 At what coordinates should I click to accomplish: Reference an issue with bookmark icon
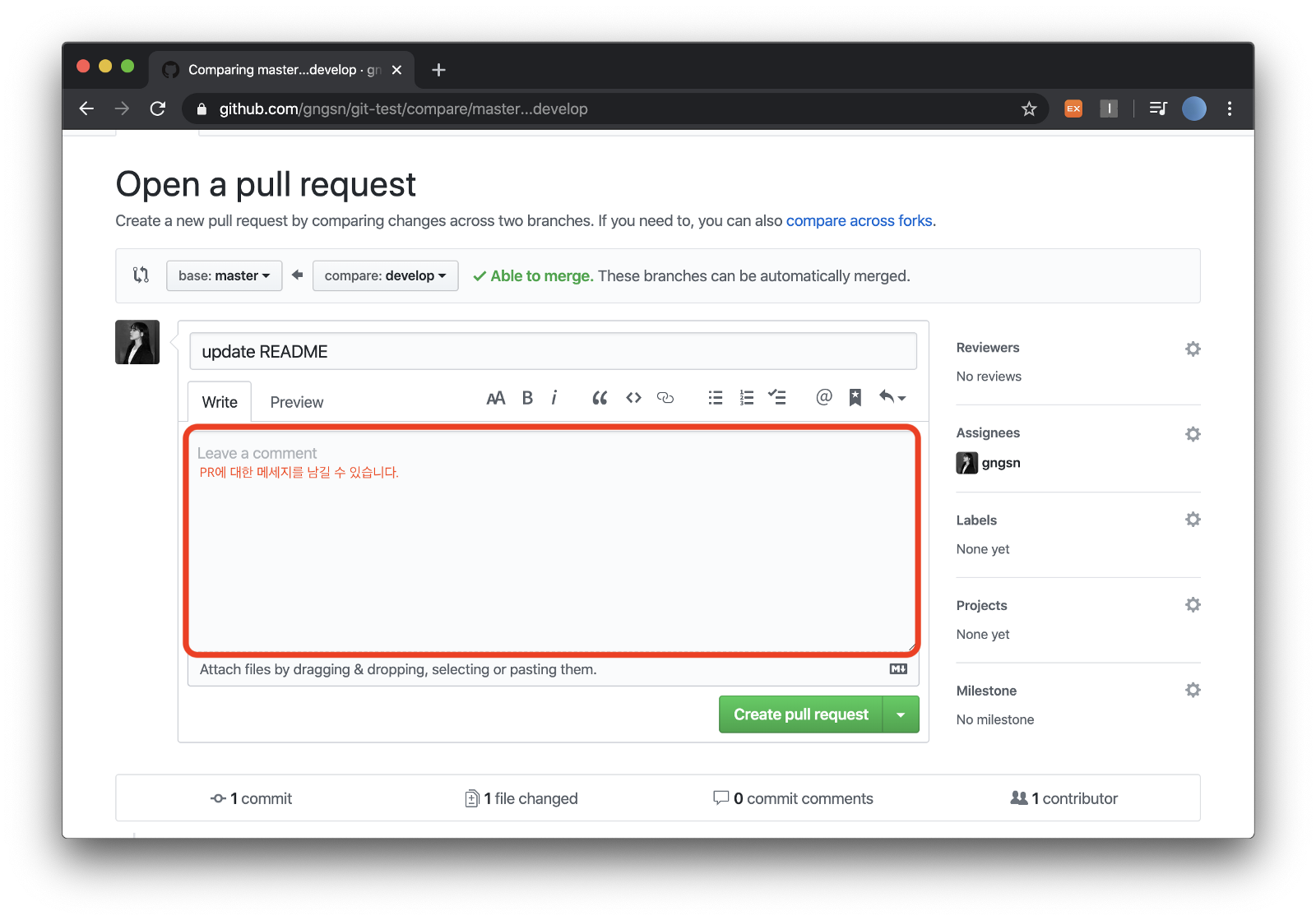pos(855,398)
